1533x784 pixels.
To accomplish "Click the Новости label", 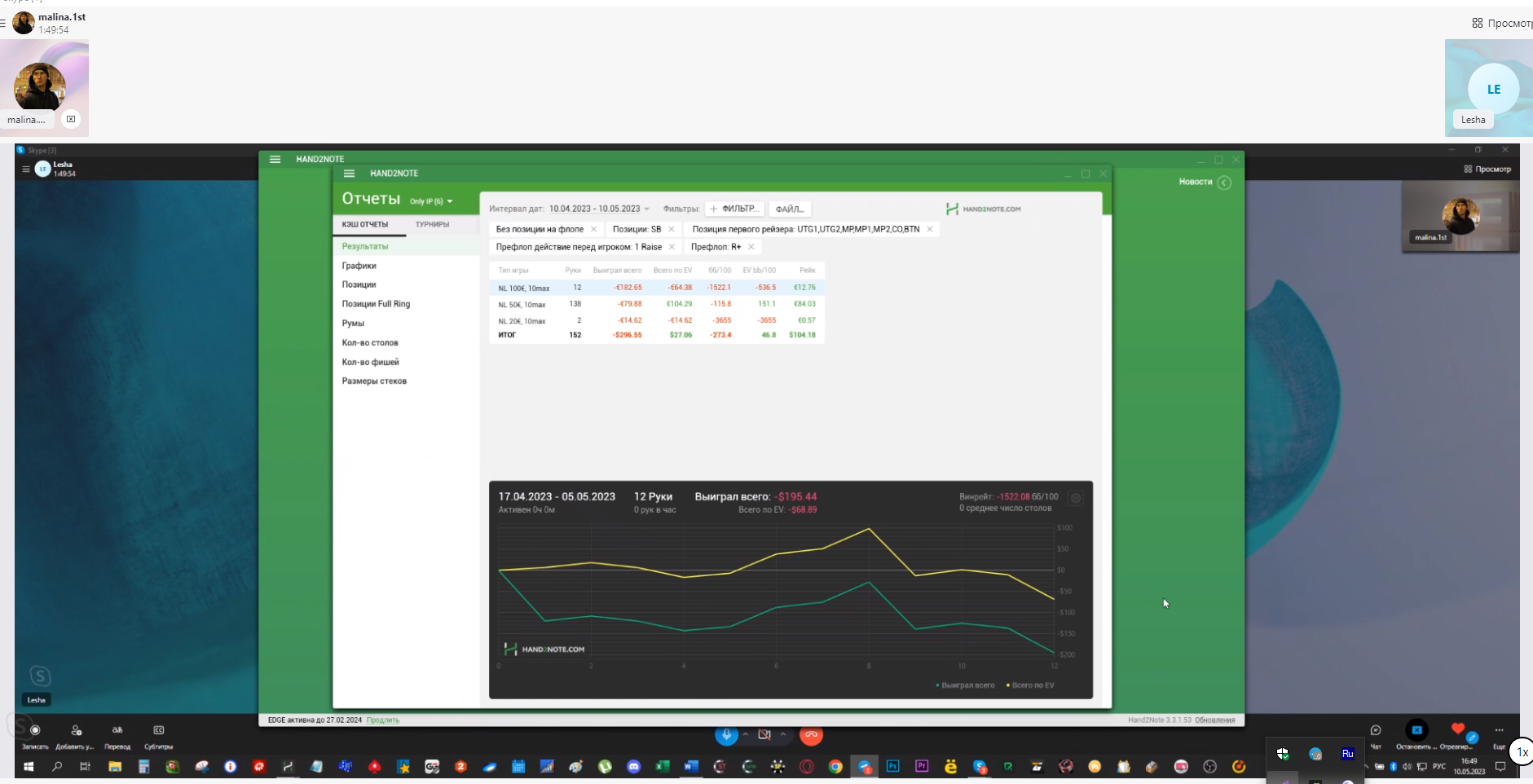I will coord(1196,182).
